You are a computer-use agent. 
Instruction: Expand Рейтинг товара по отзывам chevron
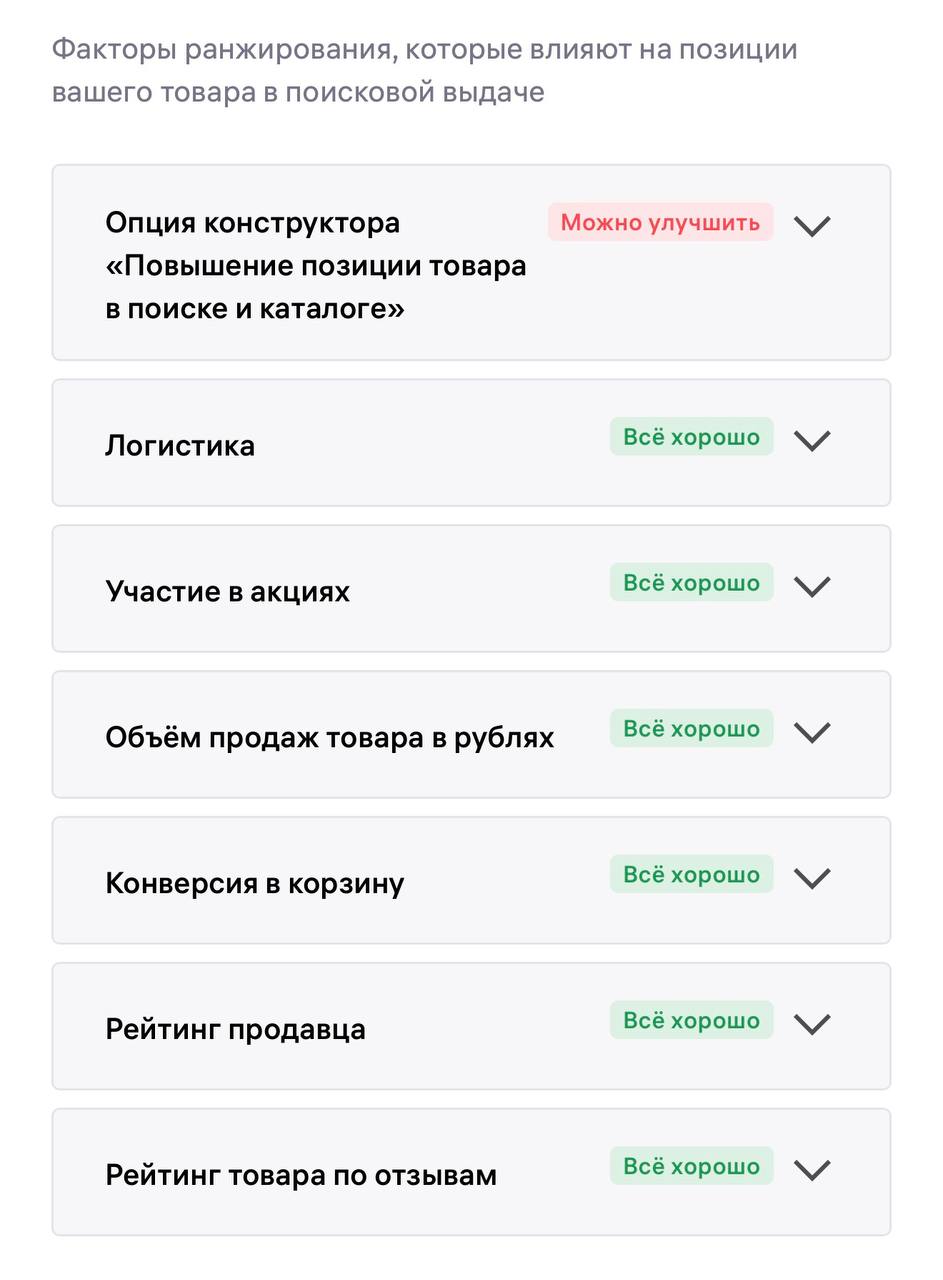812,1170
